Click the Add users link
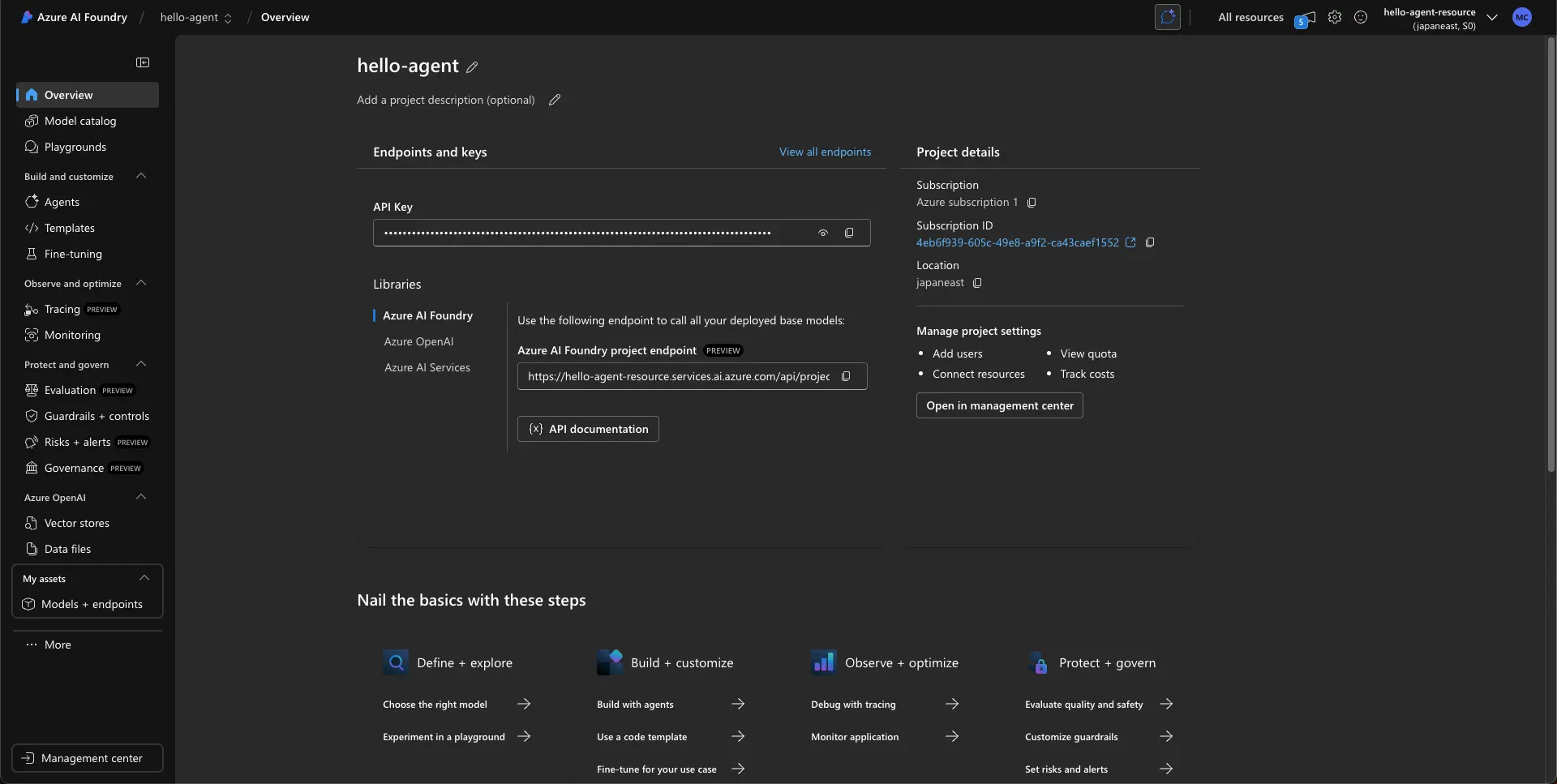The width and height of the screenshot is (1557, 784). pos(957,353)
